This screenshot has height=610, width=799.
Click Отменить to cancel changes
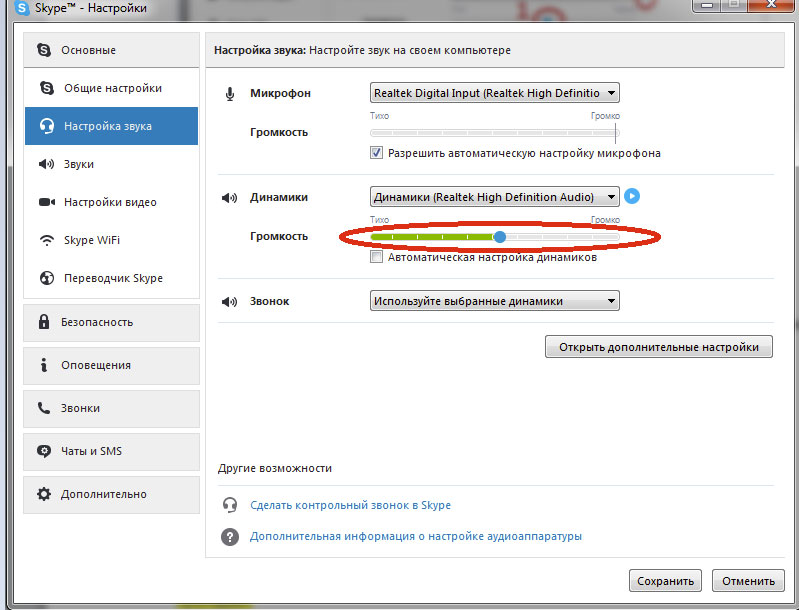(748, 580)
